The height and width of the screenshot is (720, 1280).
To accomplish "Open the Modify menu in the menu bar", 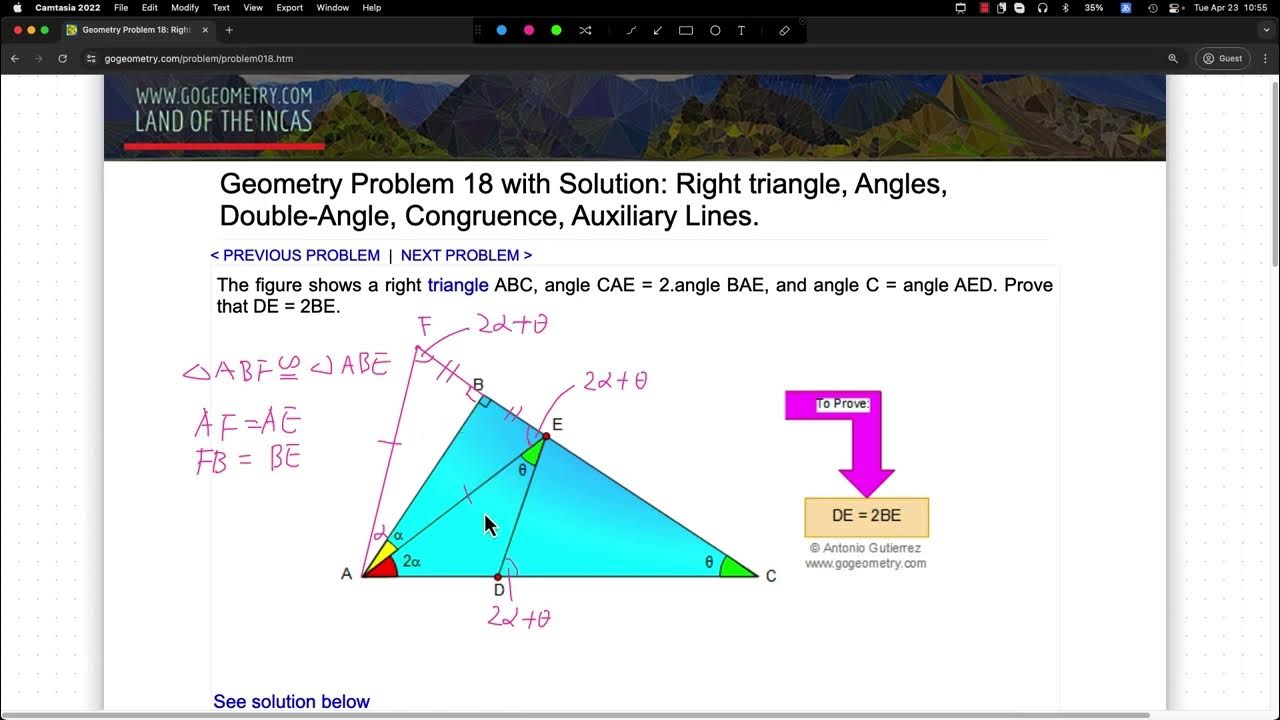I will point(185,8).
